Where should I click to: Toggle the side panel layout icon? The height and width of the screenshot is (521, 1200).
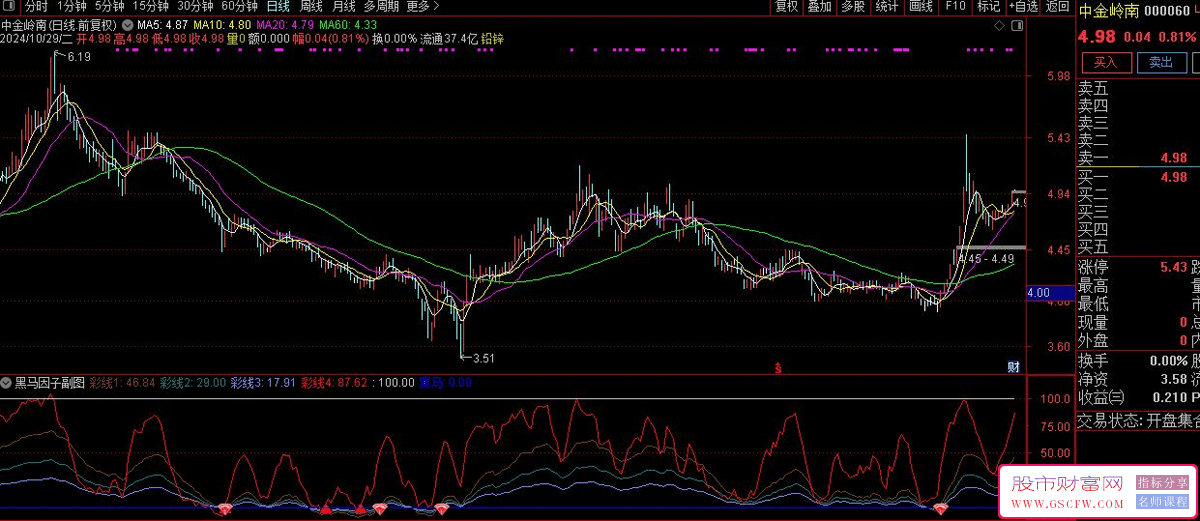(1015, 26)
